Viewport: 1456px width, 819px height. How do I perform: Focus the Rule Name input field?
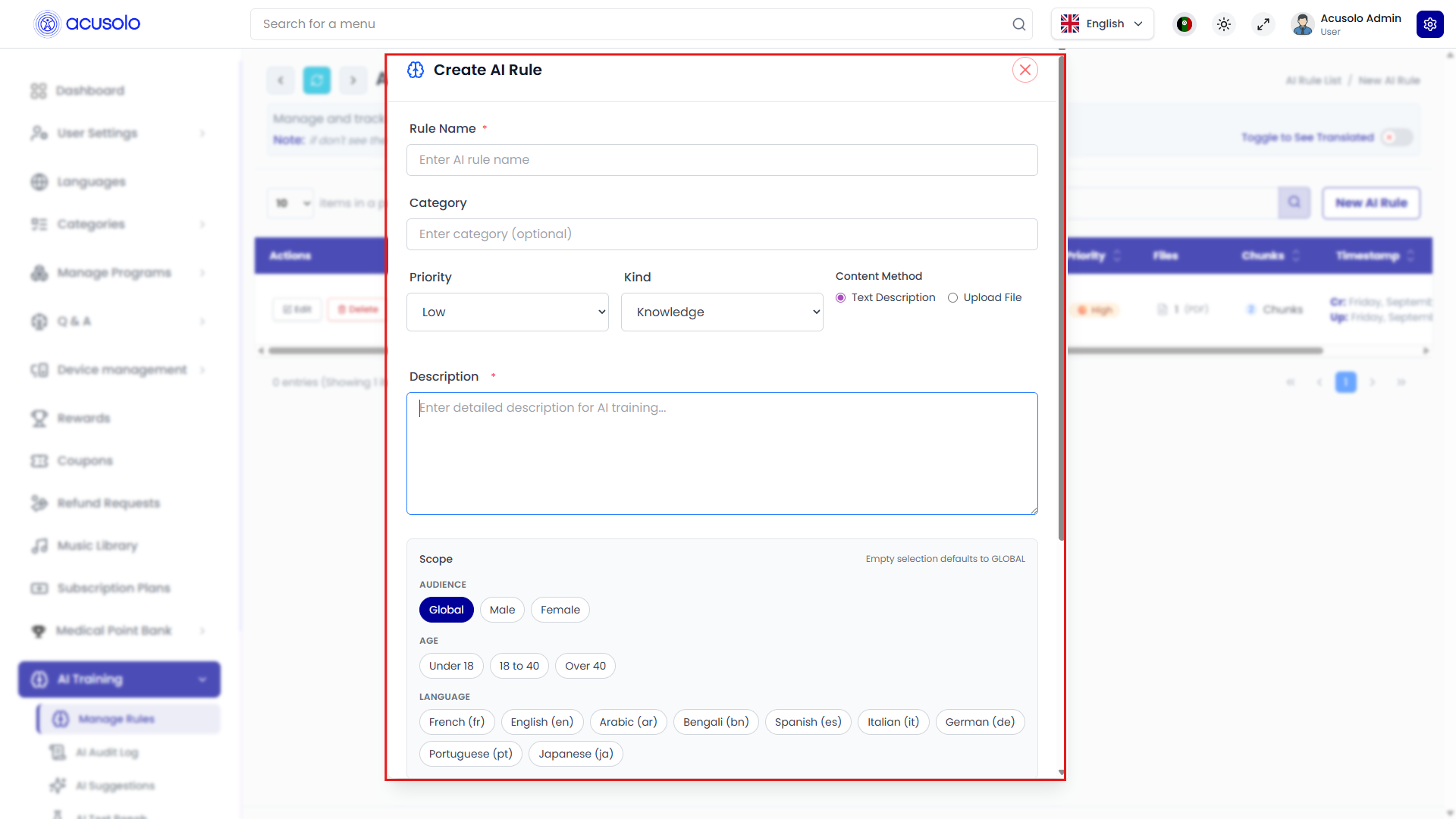[x=722, y=160]
